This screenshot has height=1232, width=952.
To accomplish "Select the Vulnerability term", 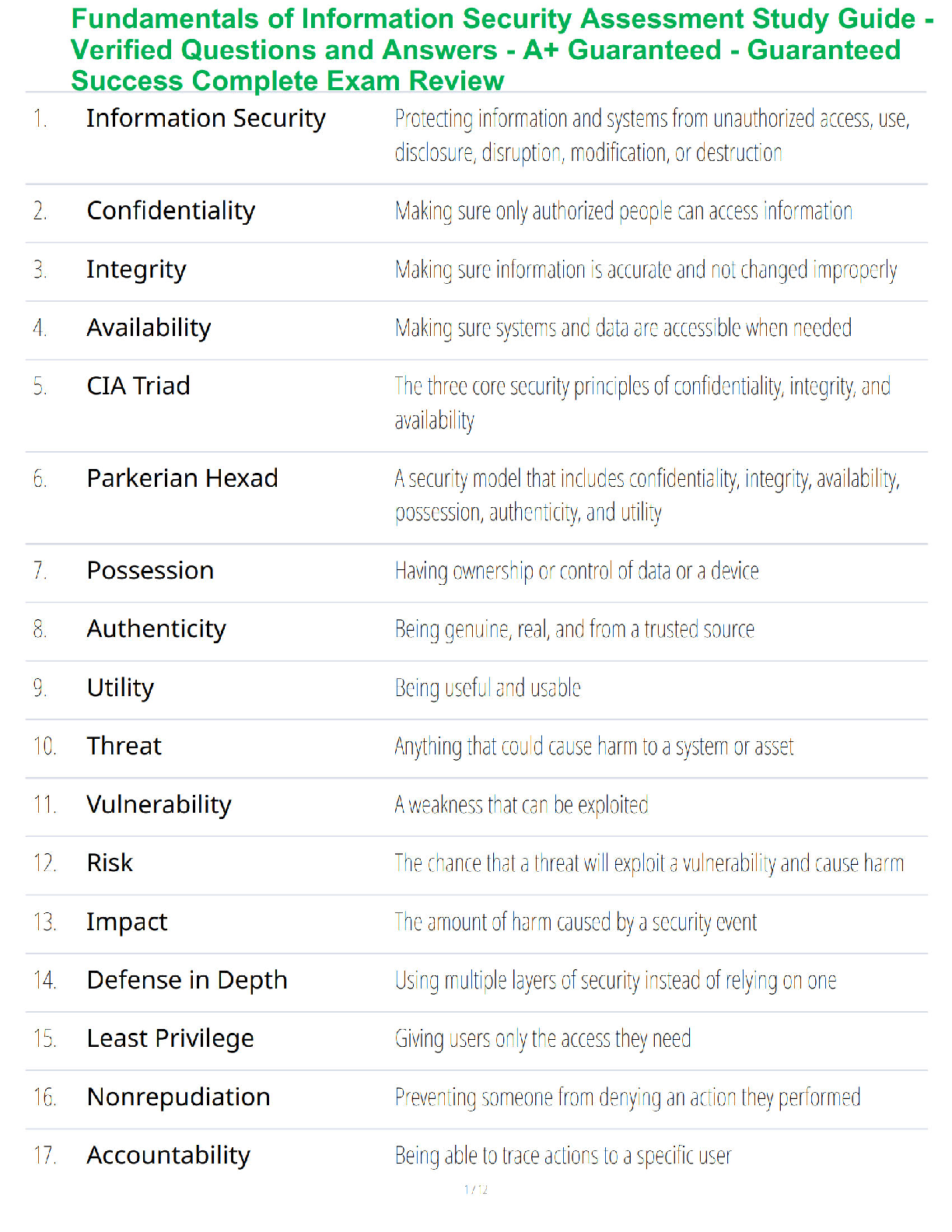I will click(x=159, y=805).
